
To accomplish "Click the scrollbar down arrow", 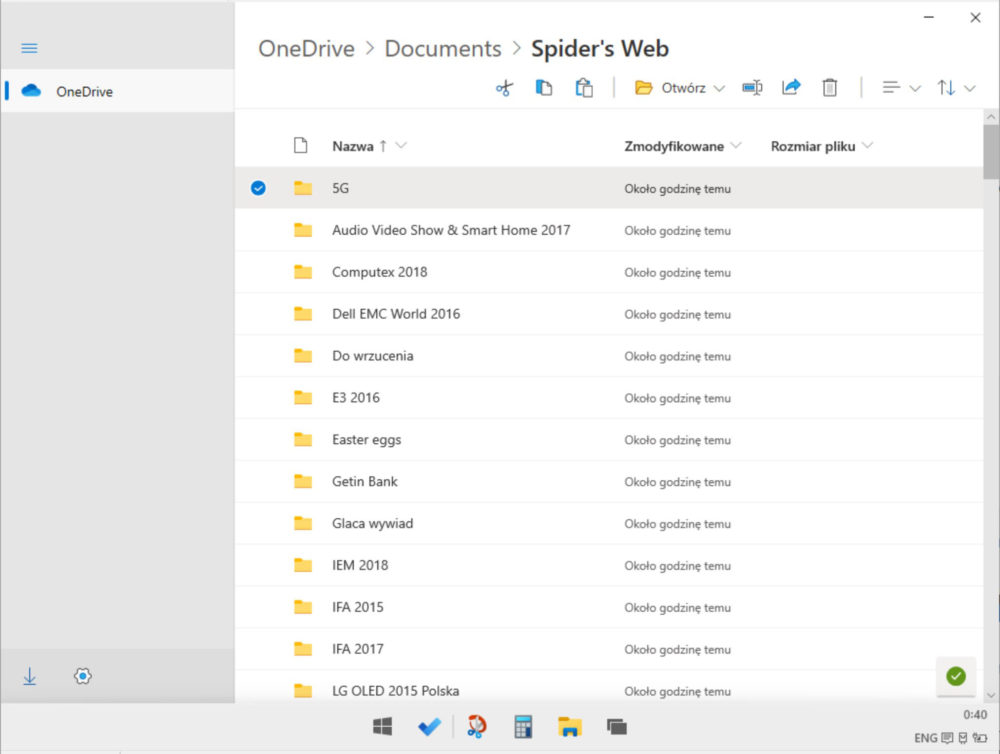I will 990,695.
